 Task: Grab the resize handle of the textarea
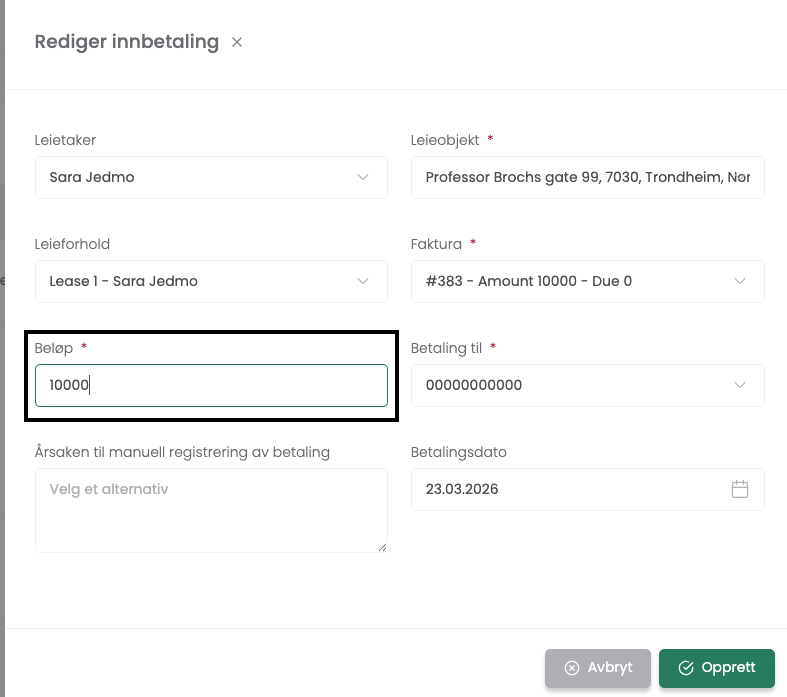coord(381,546)
